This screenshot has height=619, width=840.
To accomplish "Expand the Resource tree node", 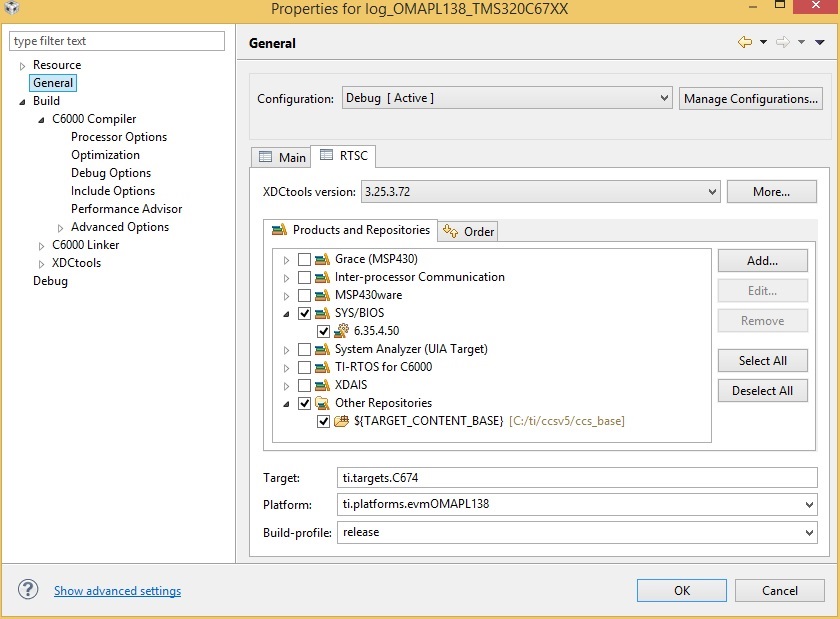I will pyautogui.click(x=22, y=66).
